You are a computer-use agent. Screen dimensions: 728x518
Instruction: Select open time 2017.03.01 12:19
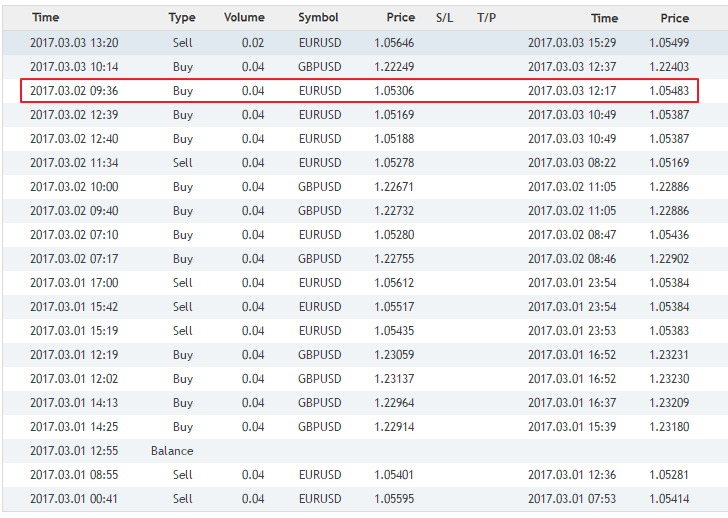click(x=74, y=355)
